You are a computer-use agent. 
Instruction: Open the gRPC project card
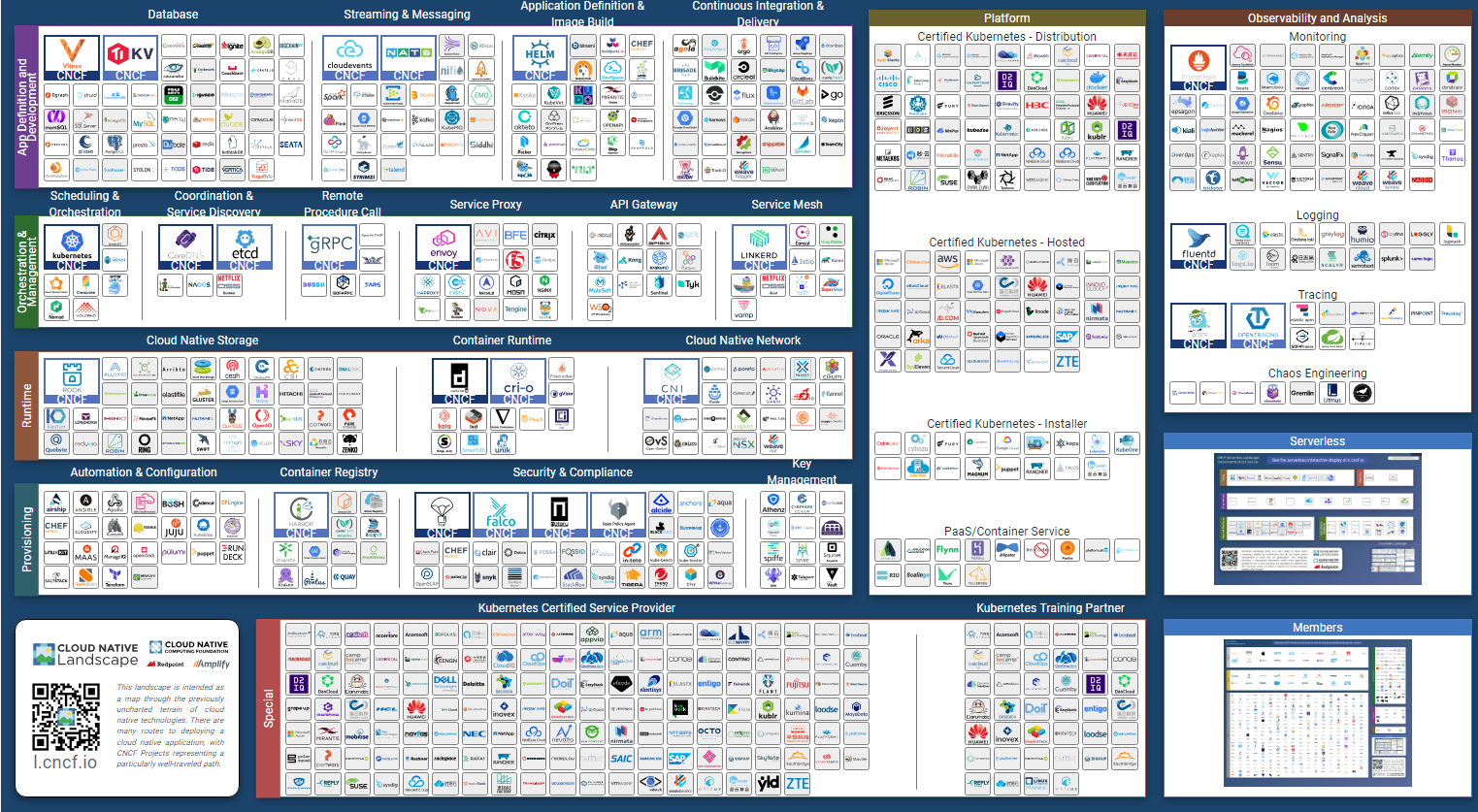[330, 247]
